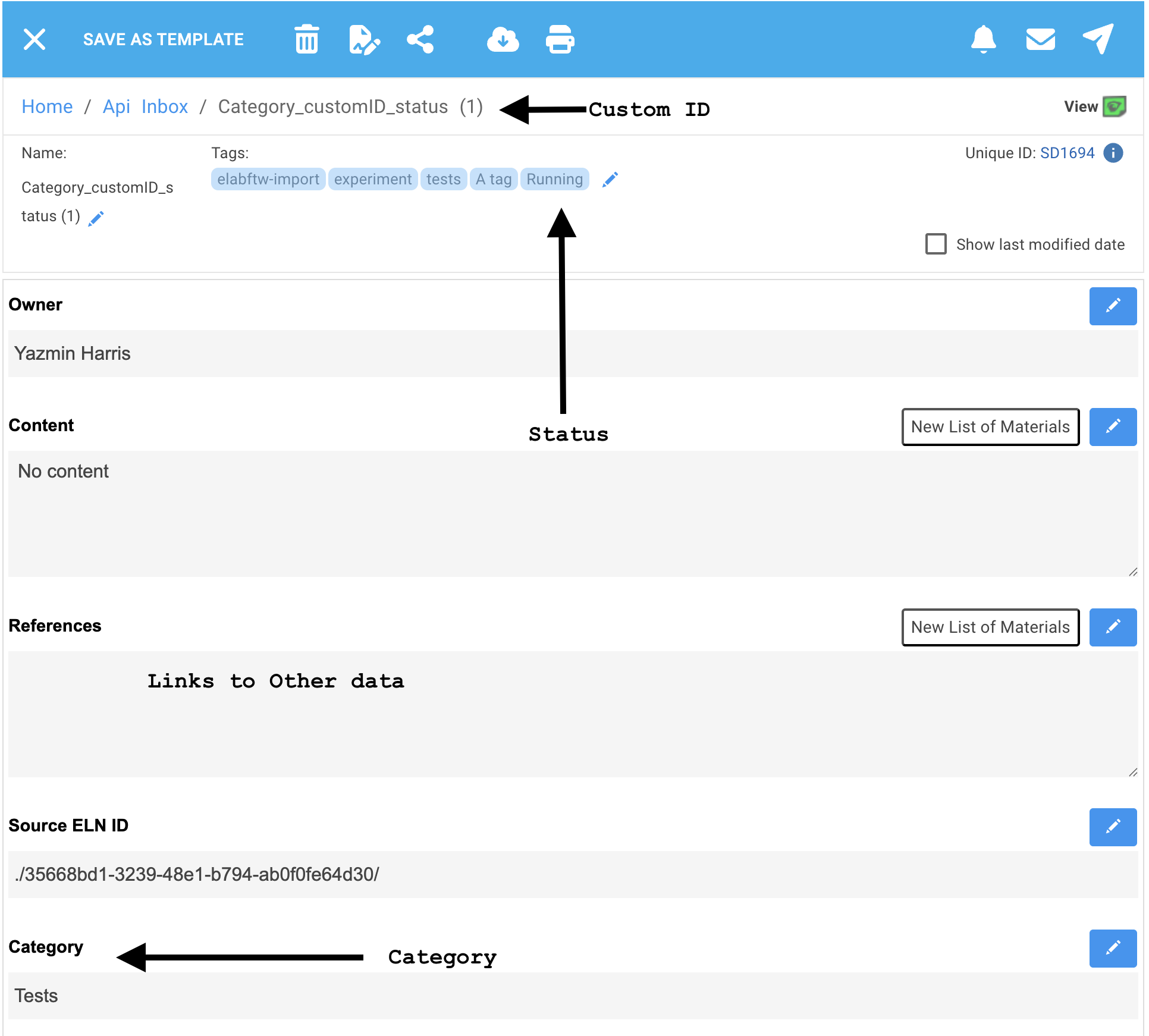Click the Running tag chip
1149x1036 pixels.
tap(554, 180)
